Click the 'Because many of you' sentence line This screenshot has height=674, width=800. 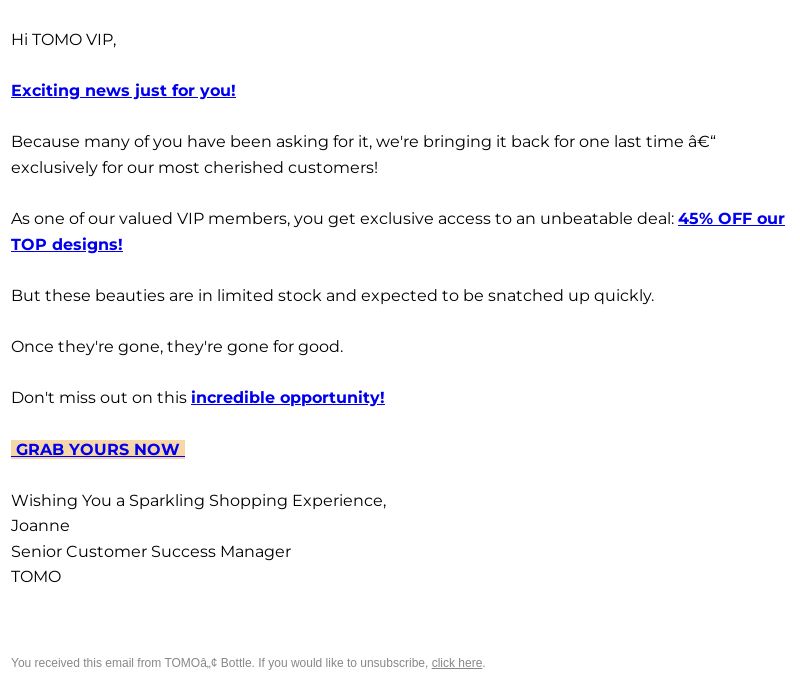pyautogui.click(x=363, y=142)
